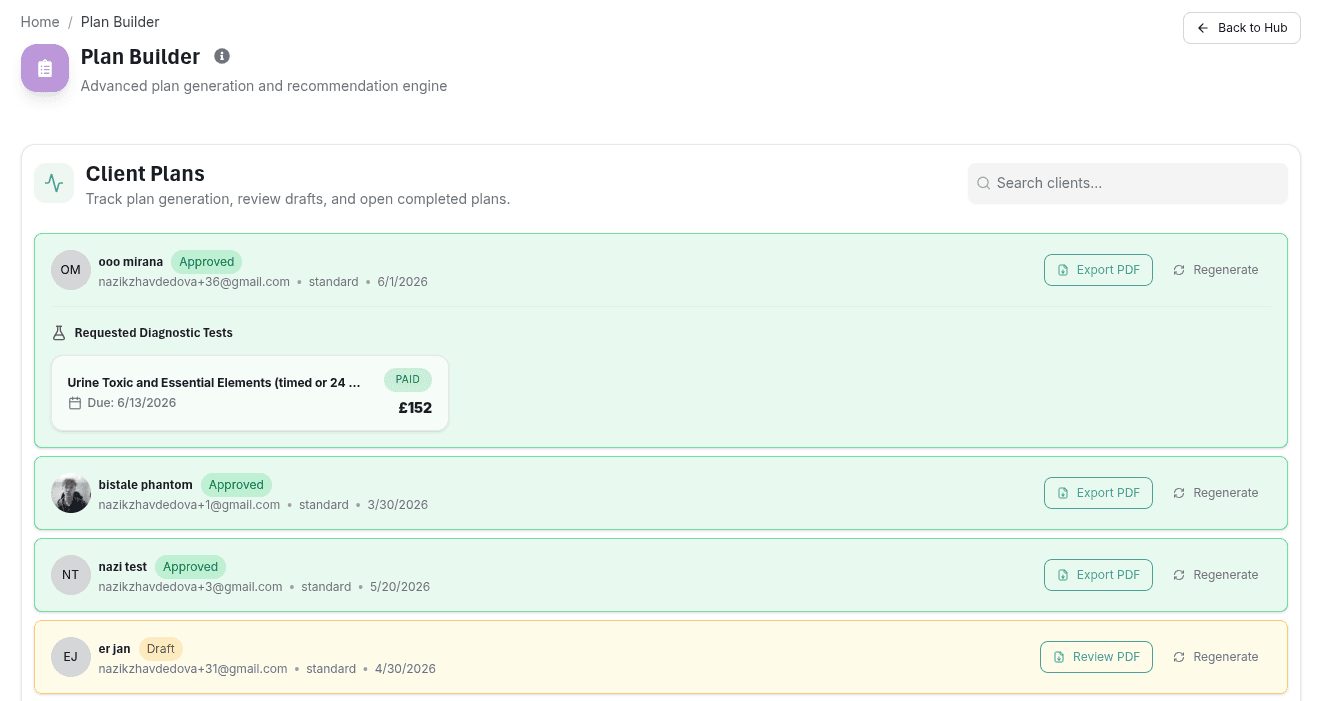Click the Requested Diagnostic Tests heading
The width and height of the screenshot is (1327, 701).
pyautogui.click(x=154, y=332)
